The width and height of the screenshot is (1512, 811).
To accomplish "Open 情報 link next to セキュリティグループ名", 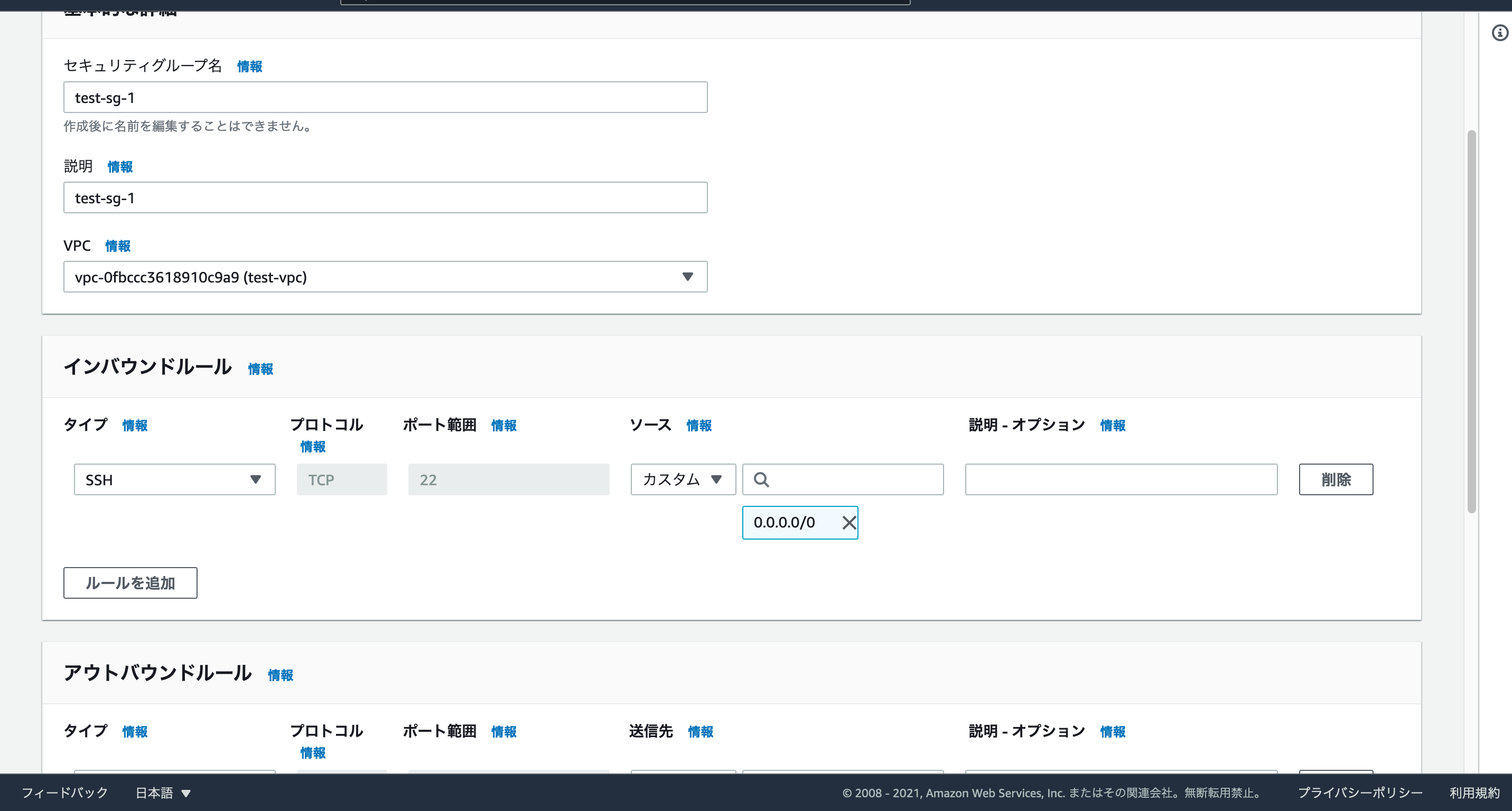I will [x=249, y=67].
